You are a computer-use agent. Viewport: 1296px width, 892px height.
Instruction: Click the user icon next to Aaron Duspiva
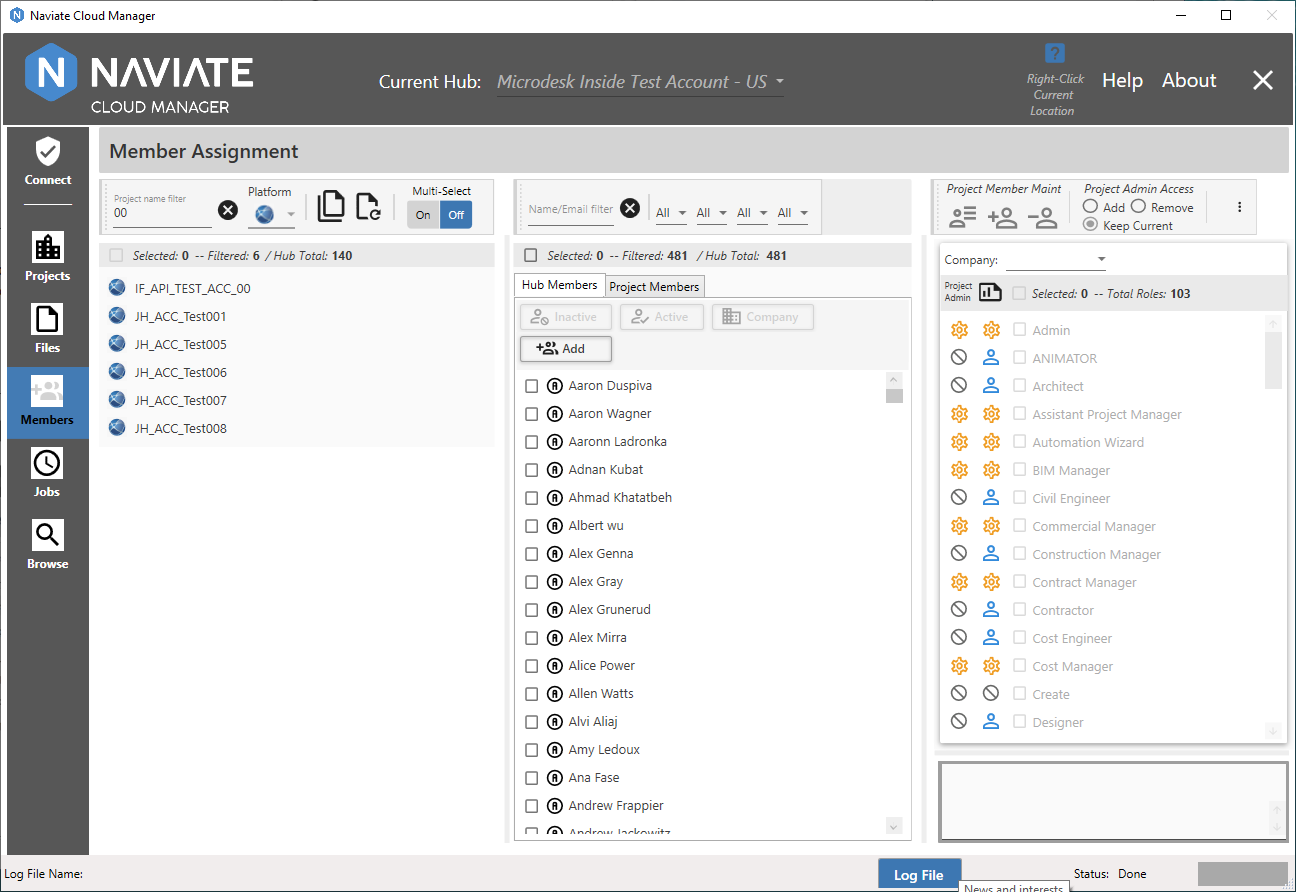(555, 386)
